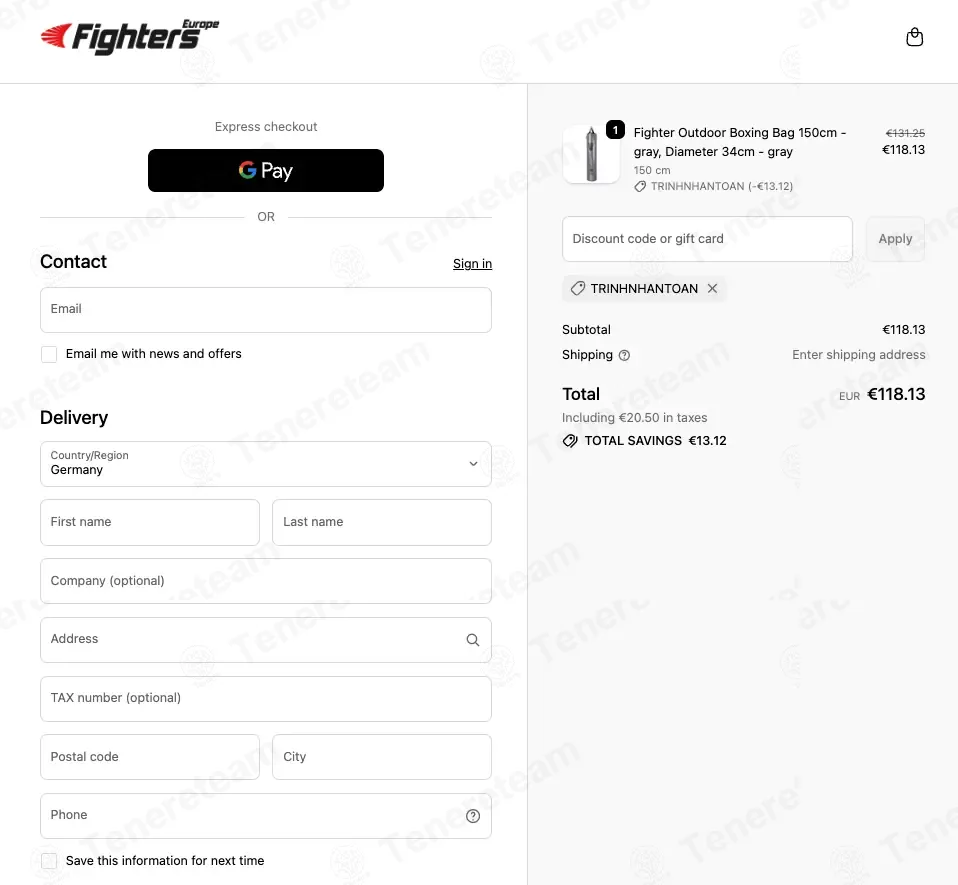
Task: Focus the Email input field
Action: coord(266,310)
